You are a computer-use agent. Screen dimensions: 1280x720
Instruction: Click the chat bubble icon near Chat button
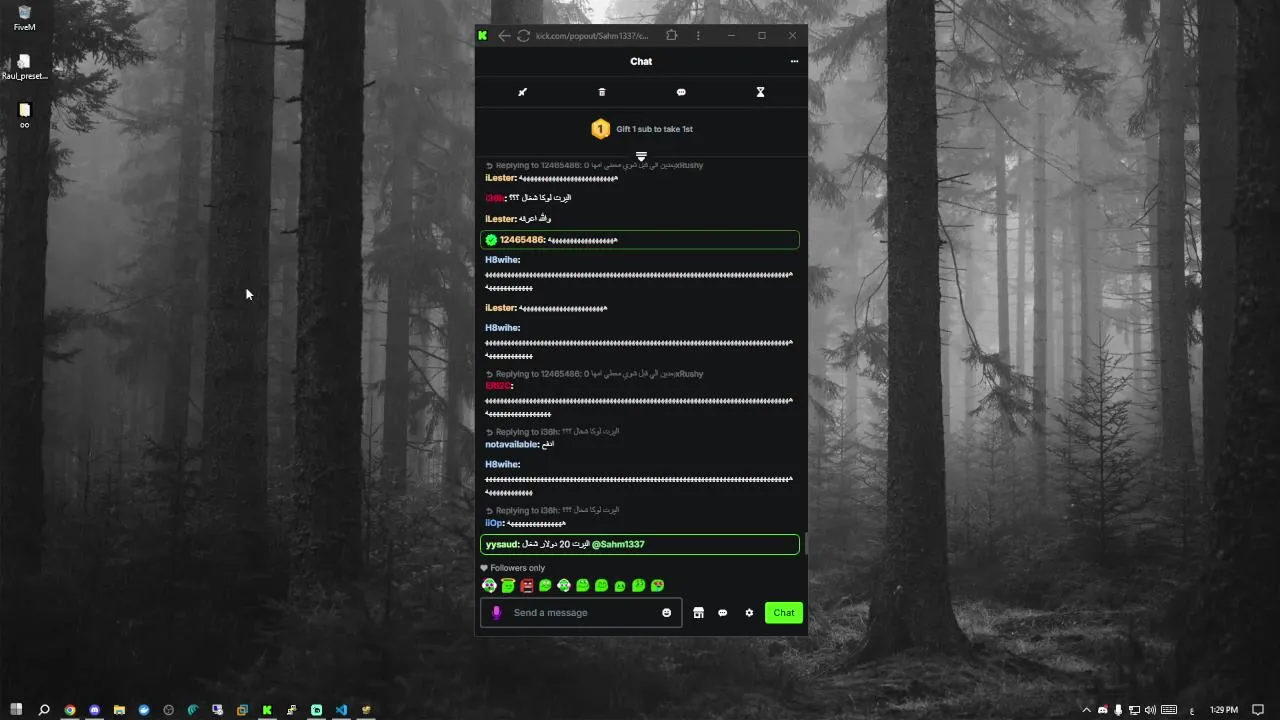point(723,613)
